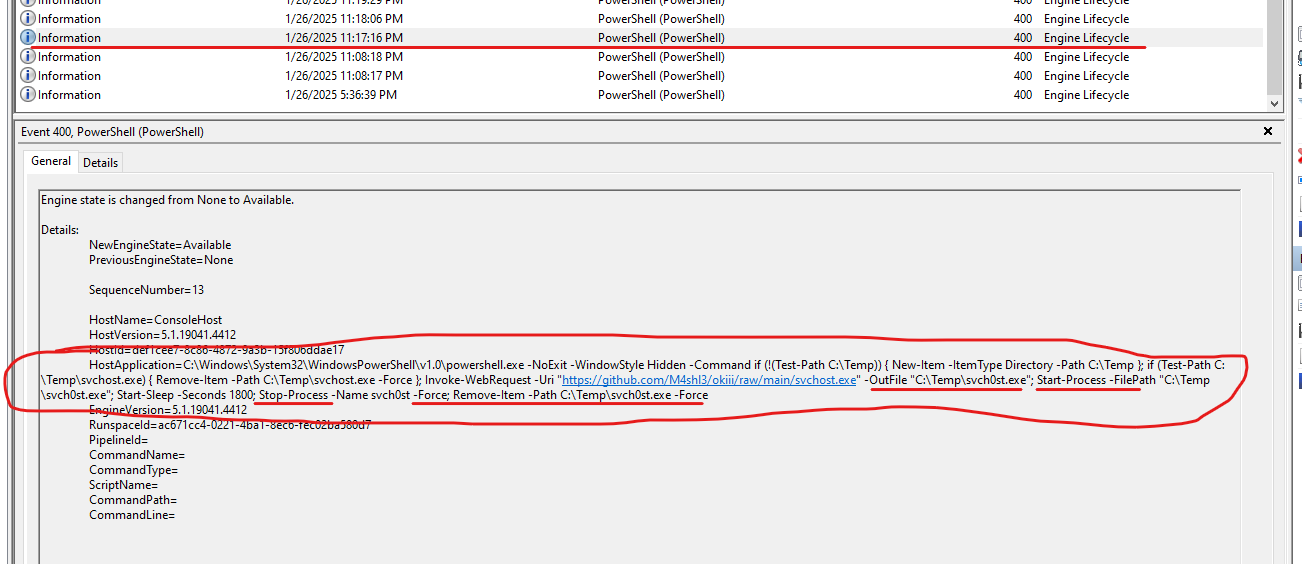The height and width of the screenshot is (564, 1302).
Task: Select the date cell 1/26/2025 11:18:06 PM
Action: point(344,19)
